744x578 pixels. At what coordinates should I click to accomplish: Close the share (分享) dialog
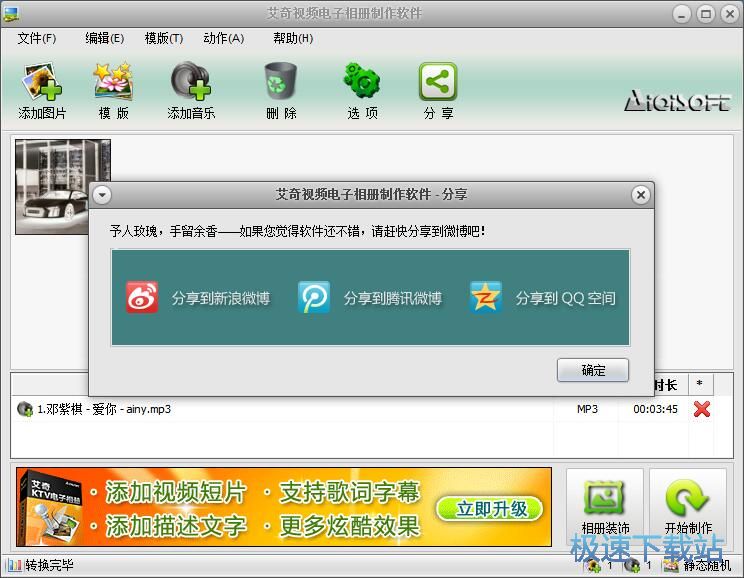coord(641,195)
